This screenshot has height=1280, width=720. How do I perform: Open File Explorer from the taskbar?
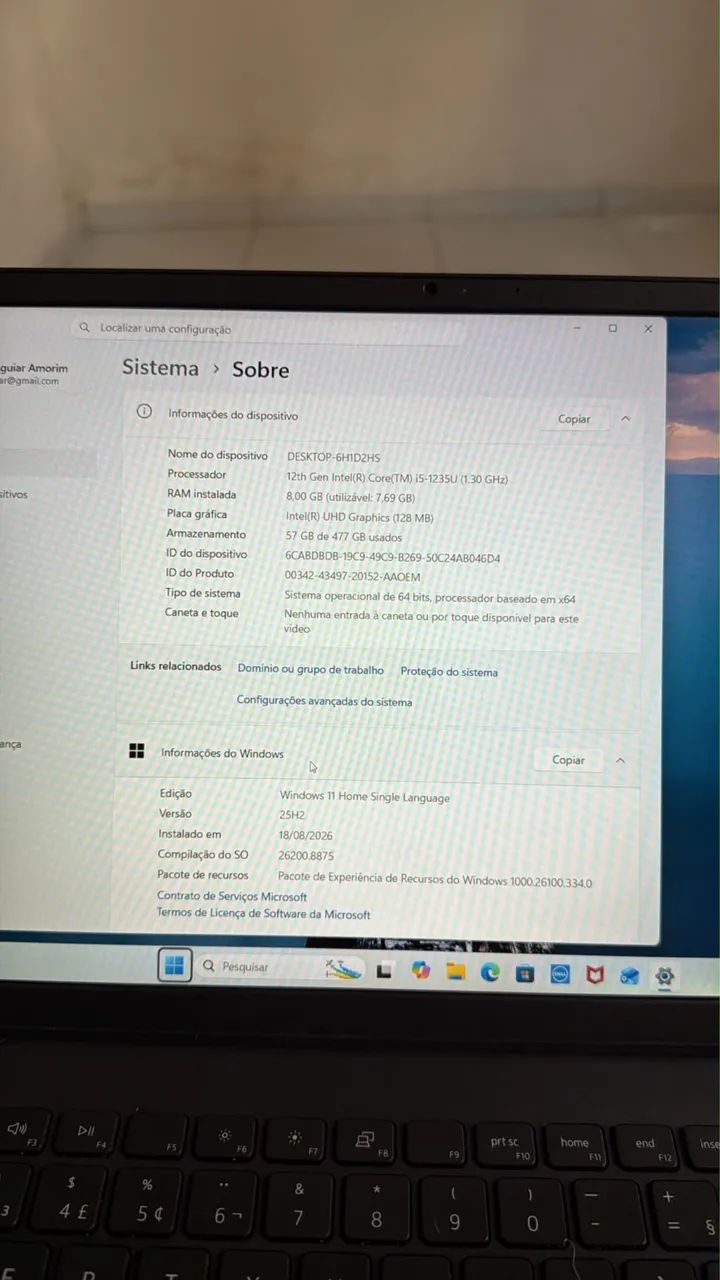coord(455,971)
